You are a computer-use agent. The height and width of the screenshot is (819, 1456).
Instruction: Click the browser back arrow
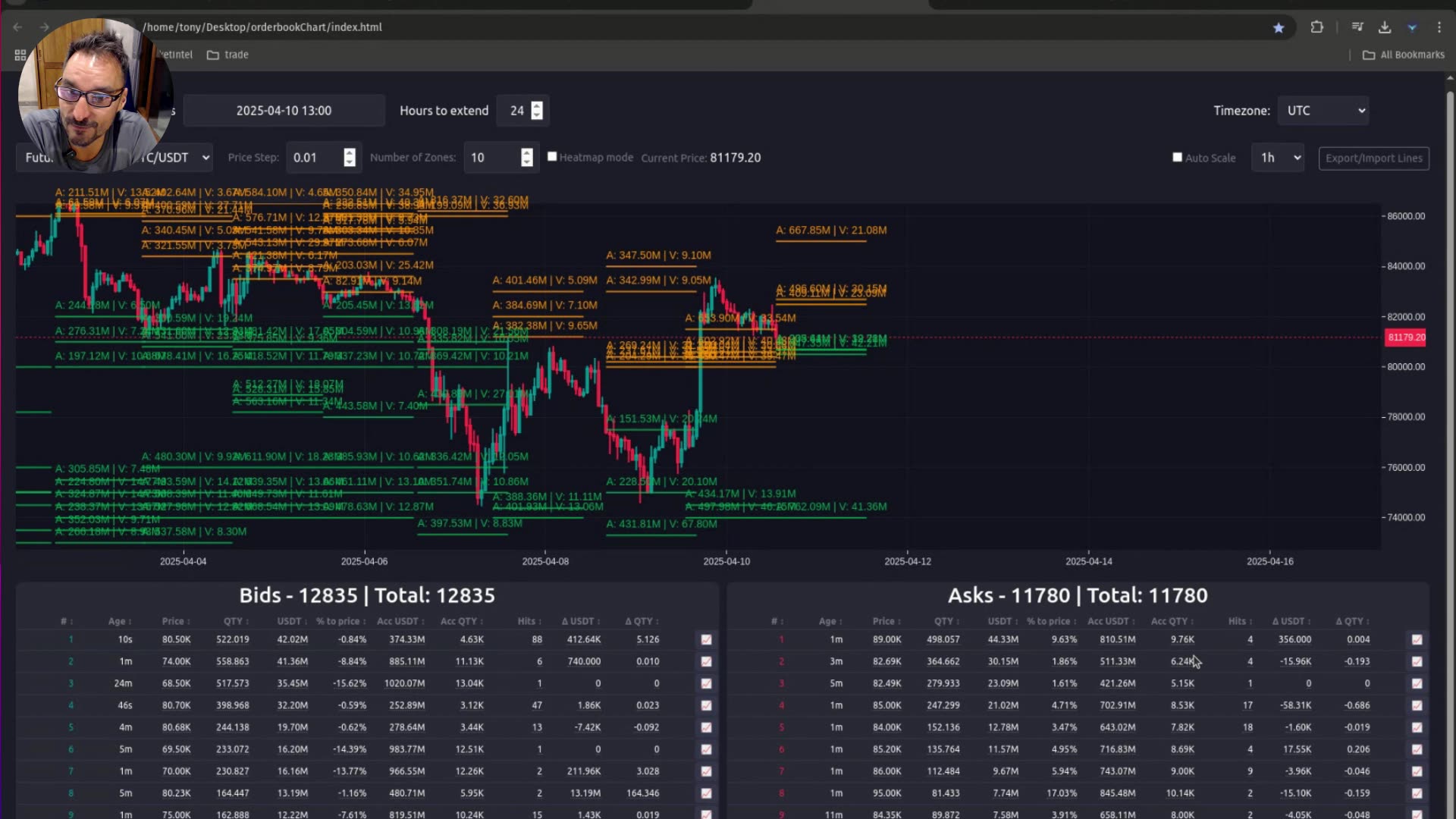coord(17,27)
